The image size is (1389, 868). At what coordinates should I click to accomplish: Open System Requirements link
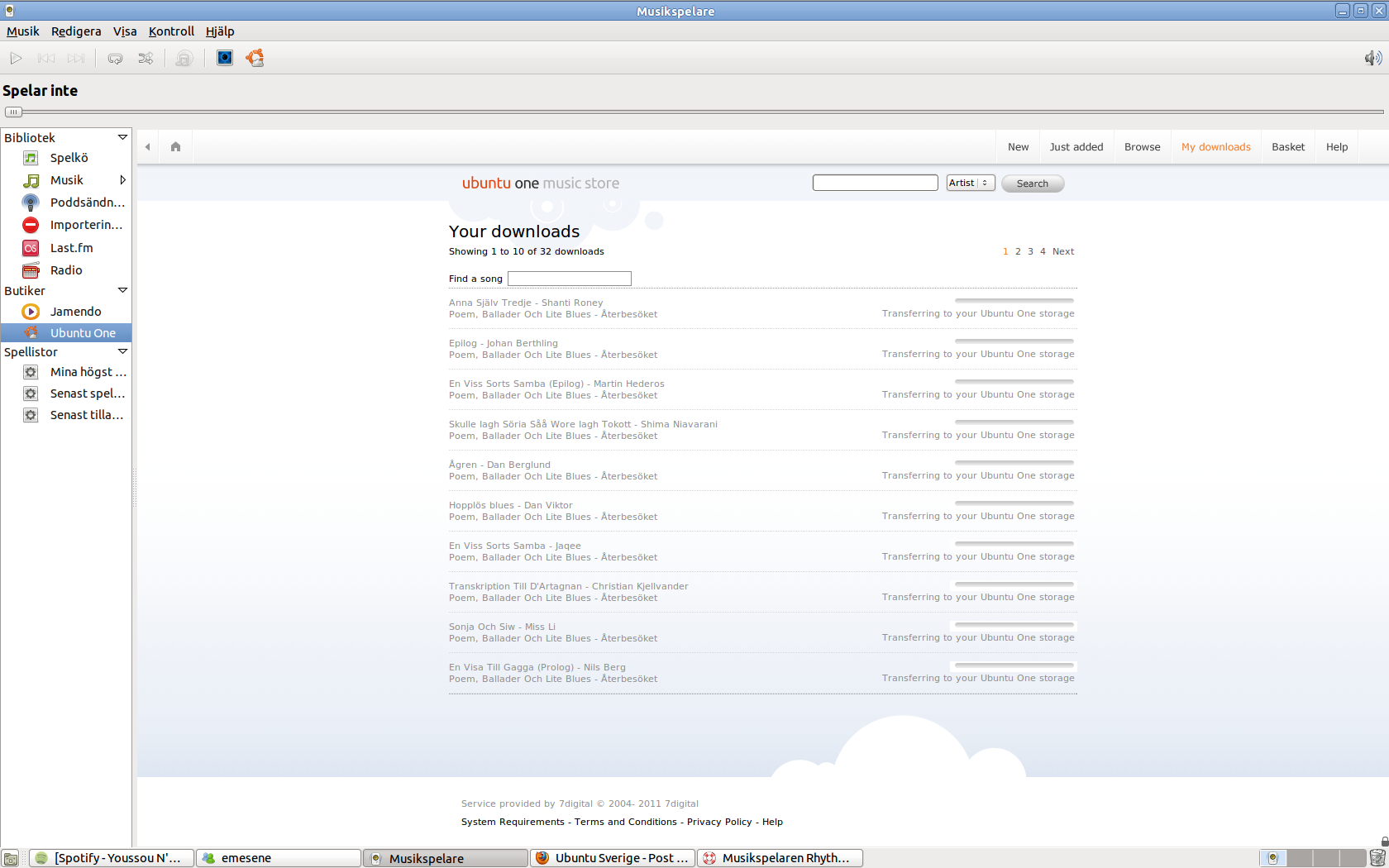coord(513,822)
